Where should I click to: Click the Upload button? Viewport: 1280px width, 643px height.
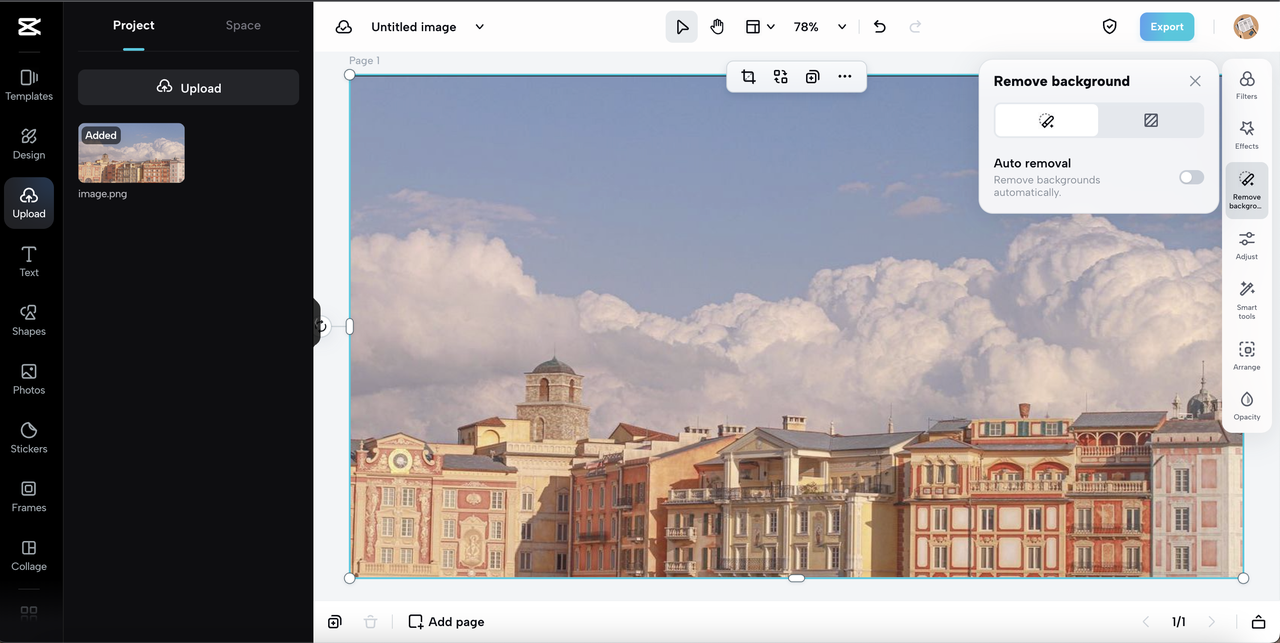point(189,88)
